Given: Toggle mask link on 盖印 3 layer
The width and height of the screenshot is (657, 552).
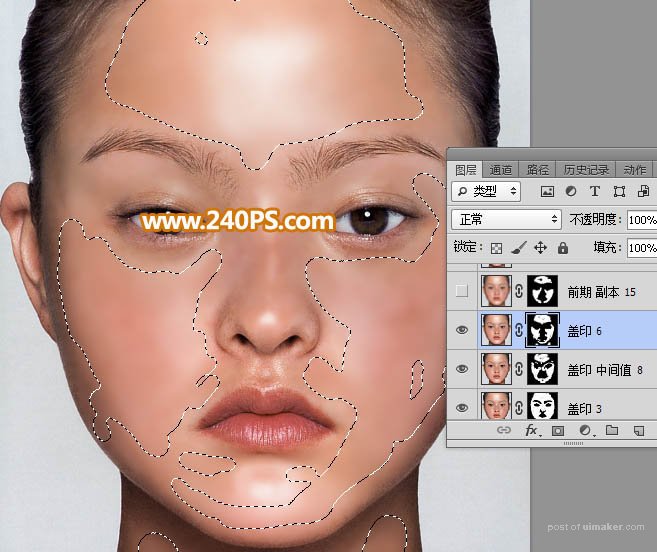Looking at the screenshot, I should (x=519, y=408).
